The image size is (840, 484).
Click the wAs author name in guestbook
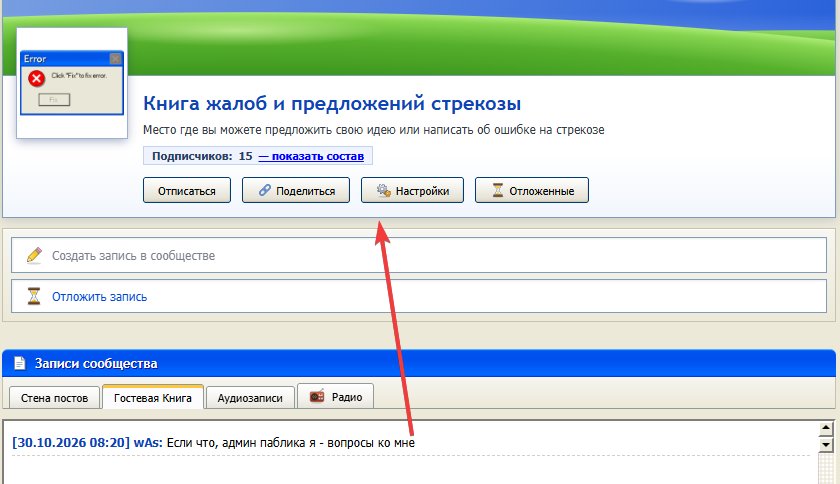coord(147,443)
